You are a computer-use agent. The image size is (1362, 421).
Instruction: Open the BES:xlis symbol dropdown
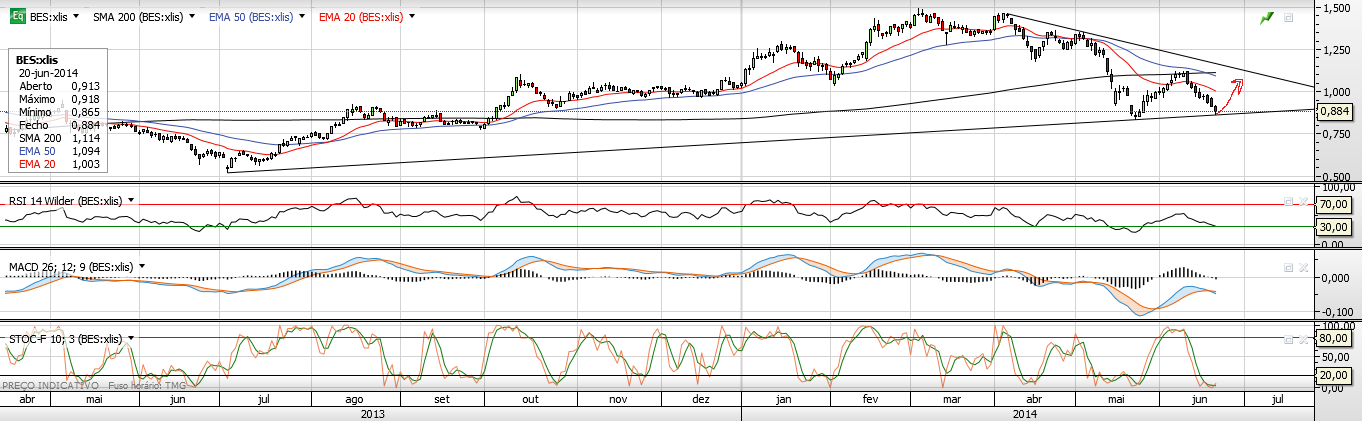tap(78, 18)
